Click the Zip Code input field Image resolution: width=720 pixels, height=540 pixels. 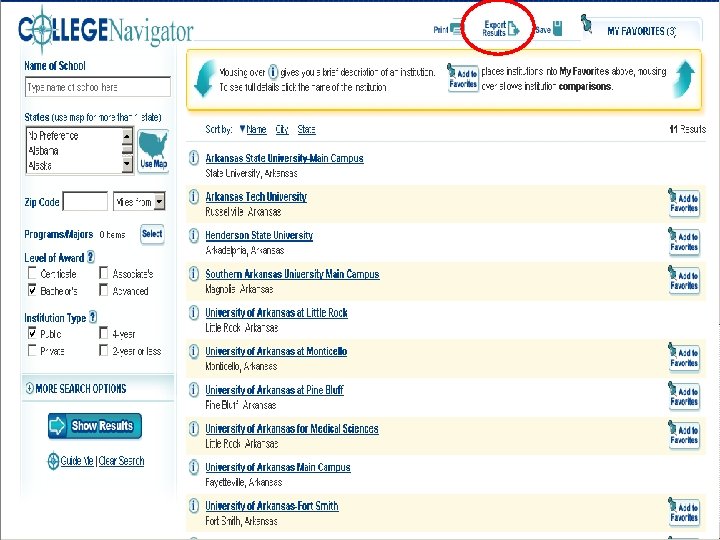point(85,201)
